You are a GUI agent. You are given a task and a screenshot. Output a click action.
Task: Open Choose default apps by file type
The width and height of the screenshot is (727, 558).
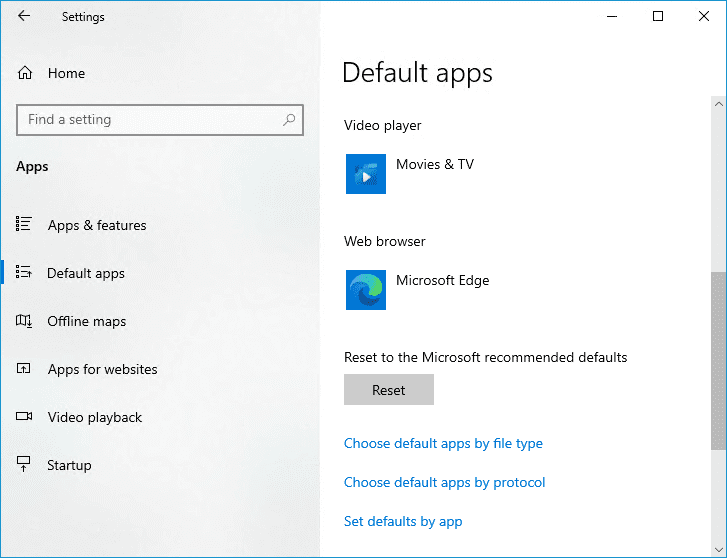click(443, 443)
